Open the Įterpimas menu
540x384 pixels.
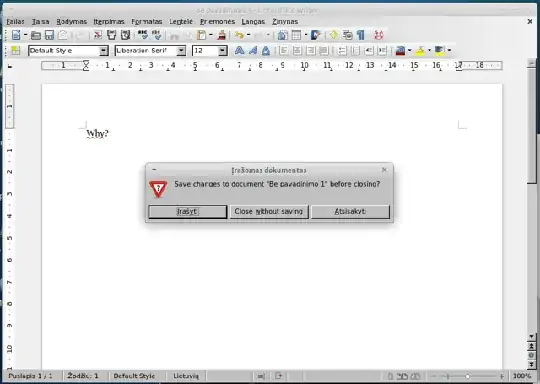pos(109,21)
